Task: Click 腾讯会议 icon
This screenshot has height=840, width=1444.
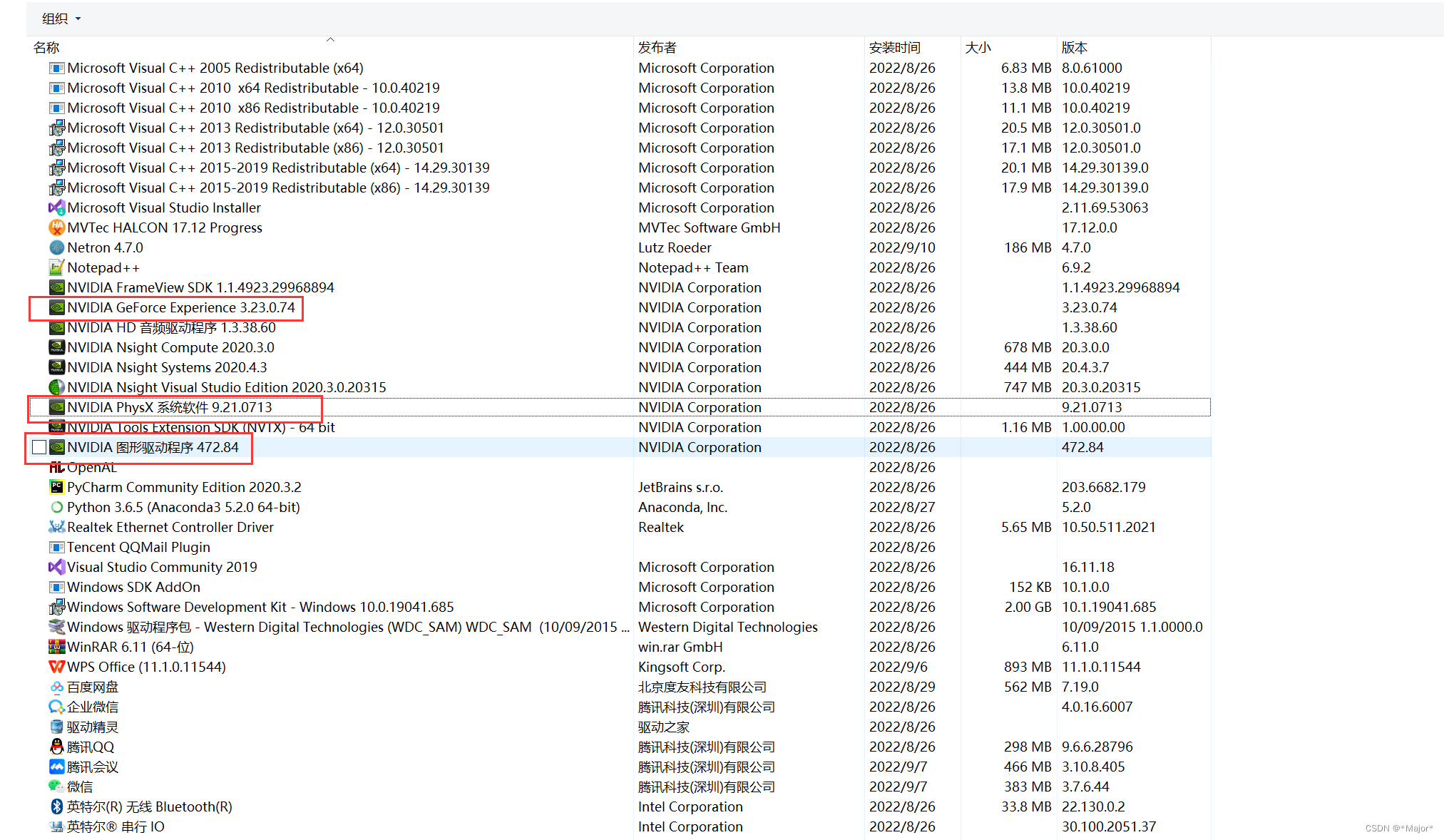Action: [56, 767]
